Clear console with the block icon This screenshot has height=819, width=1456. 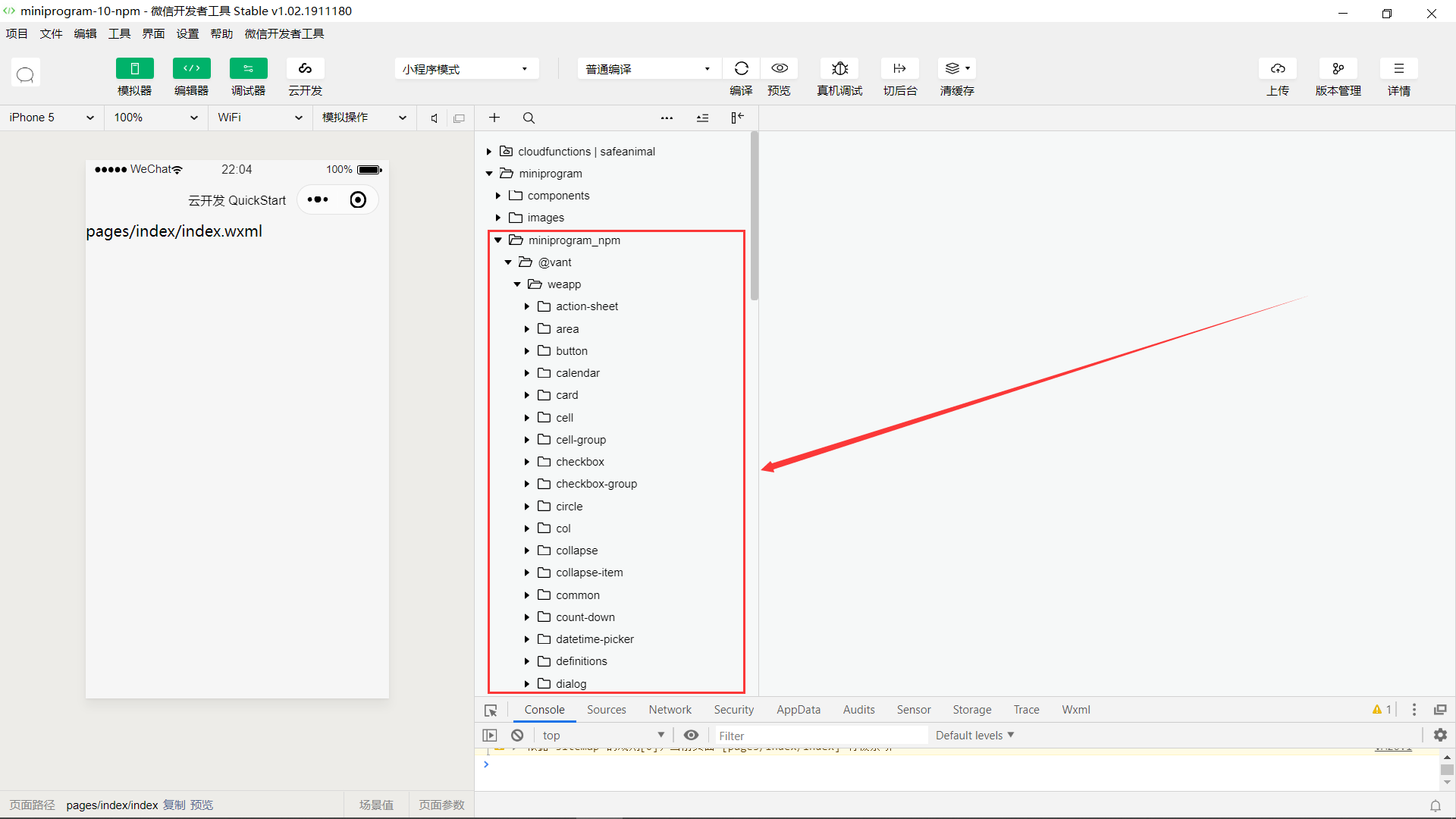tap(517, 735)
